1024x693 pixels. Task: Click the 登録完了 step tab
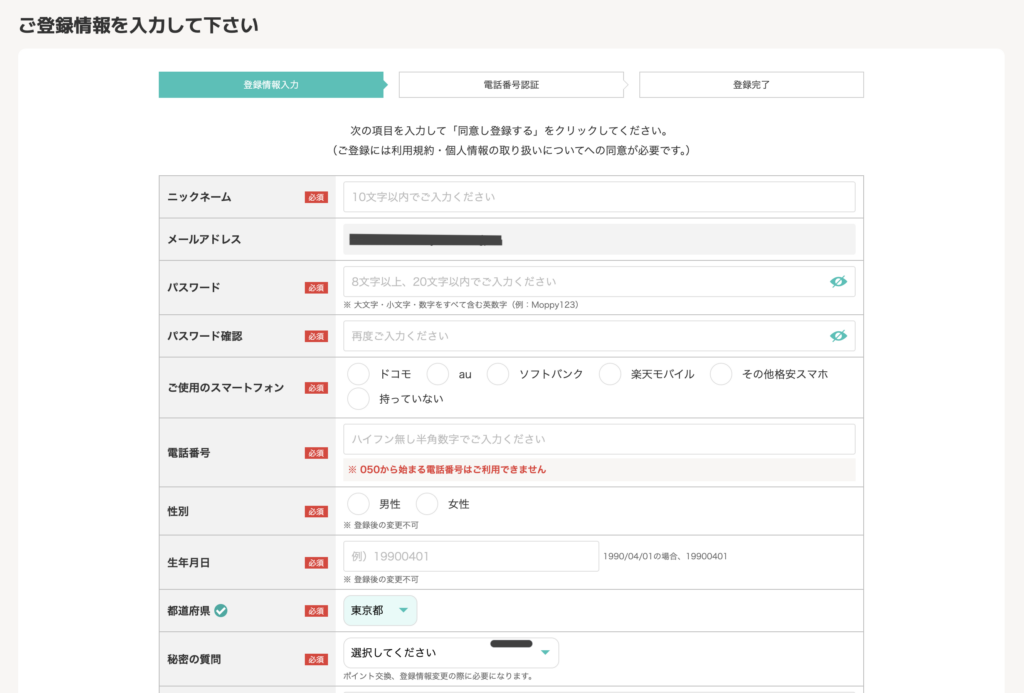click(x=751, y=85)
